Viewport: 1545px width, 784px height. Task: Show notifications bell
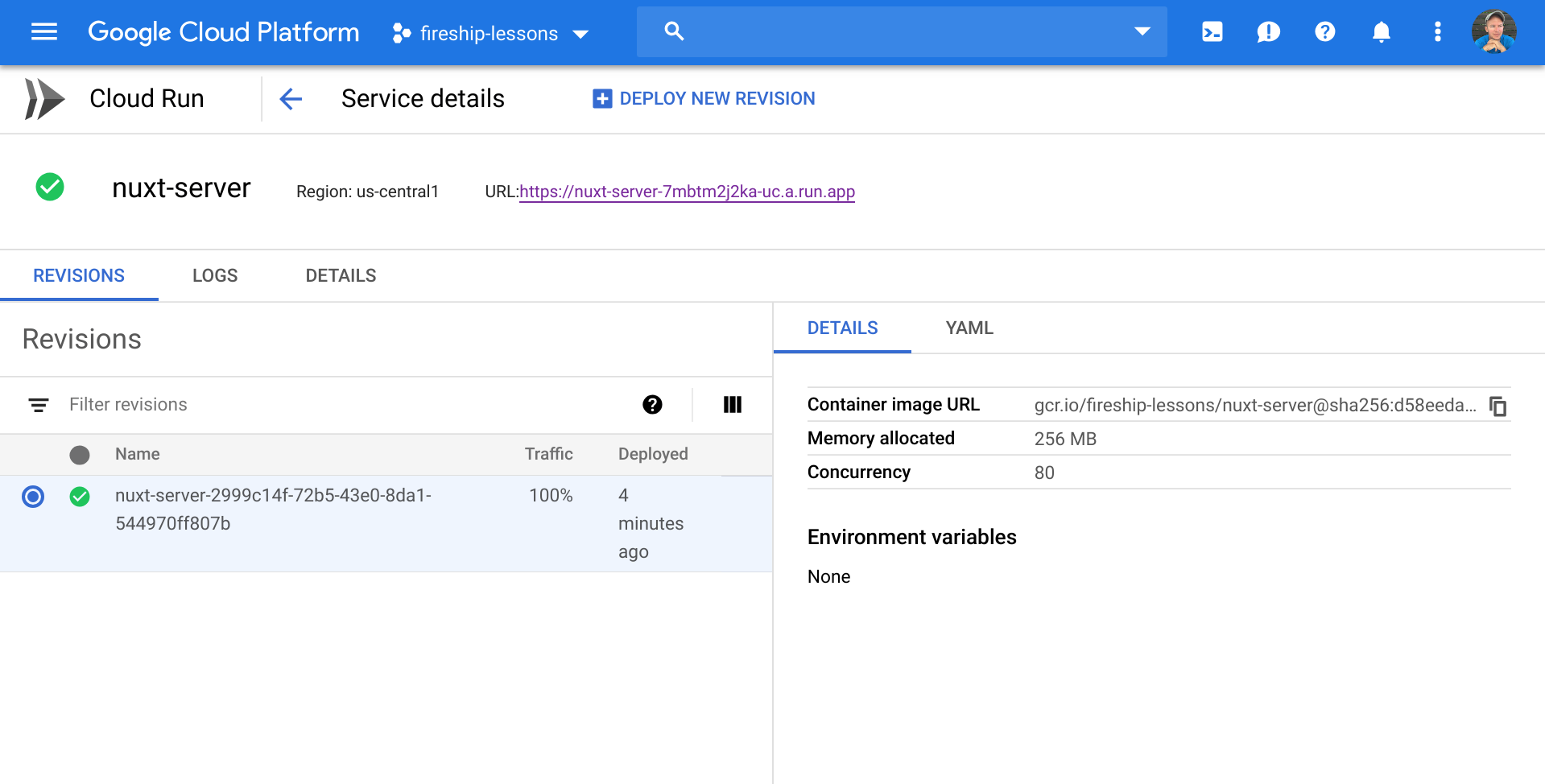point(1381,32)
